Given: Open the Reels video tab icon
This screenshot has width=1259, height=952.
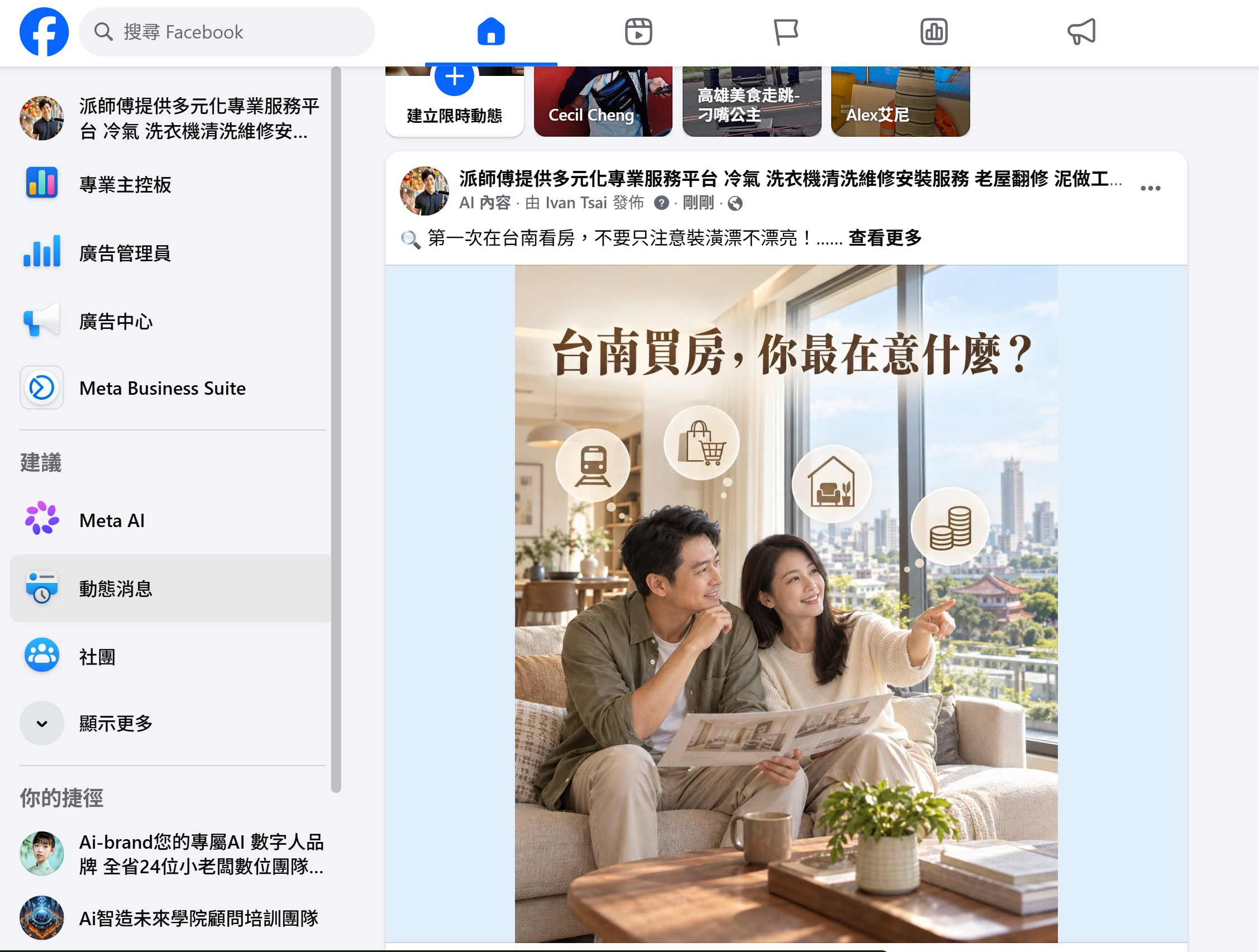Looking at the screenshot, I should 638,32.
